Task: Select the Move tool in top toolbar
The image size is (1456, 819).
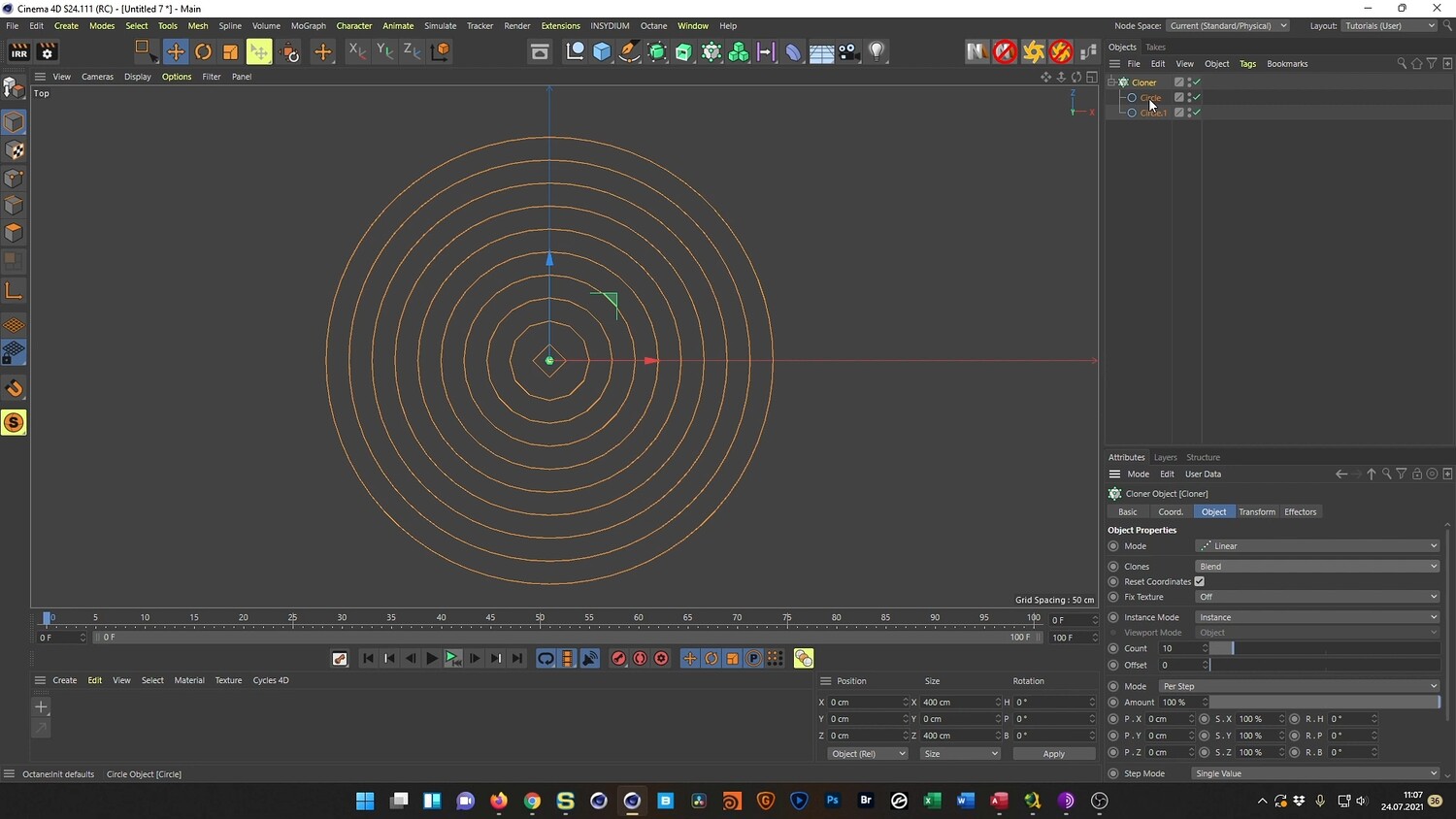Action: tap(176, 51)
